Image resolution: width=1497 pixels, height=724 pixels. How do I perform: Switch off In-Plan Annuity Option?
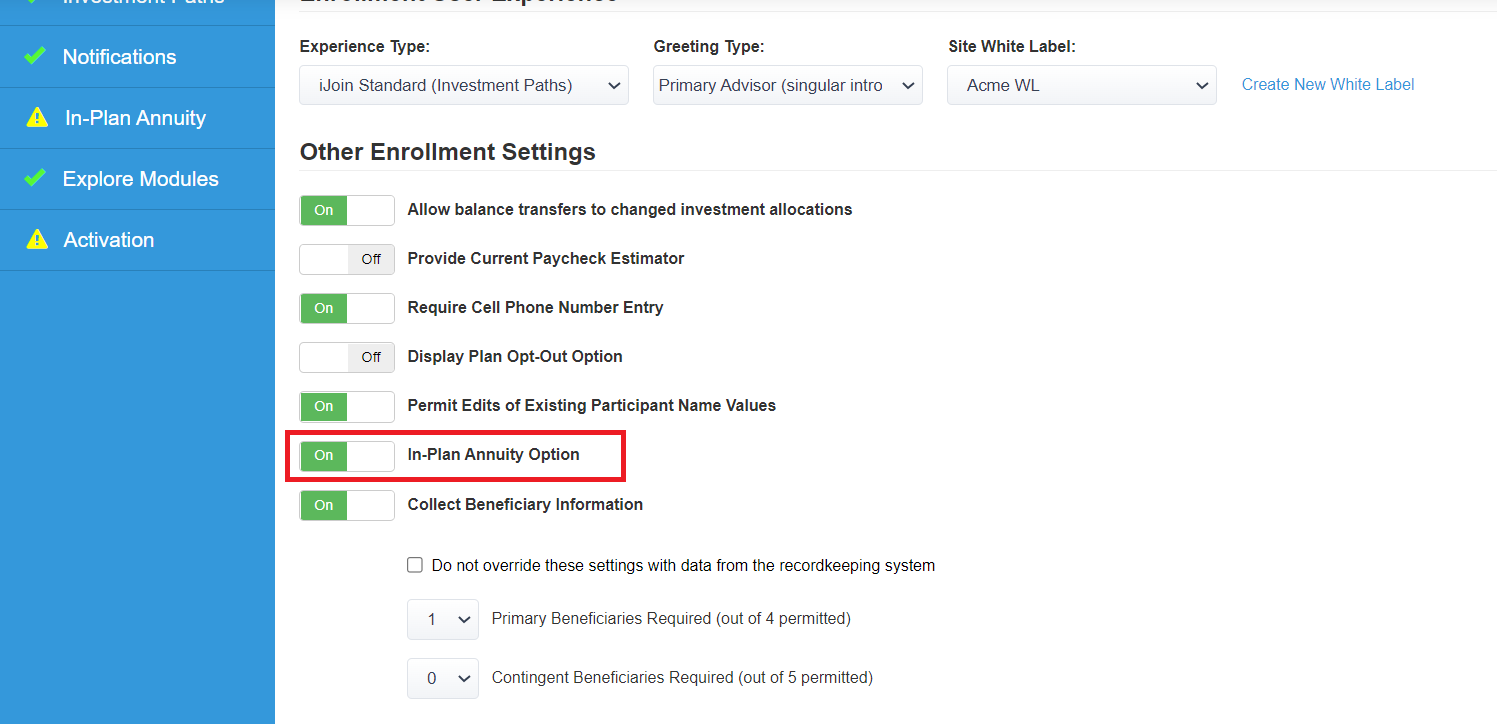(x=347, y=455)
